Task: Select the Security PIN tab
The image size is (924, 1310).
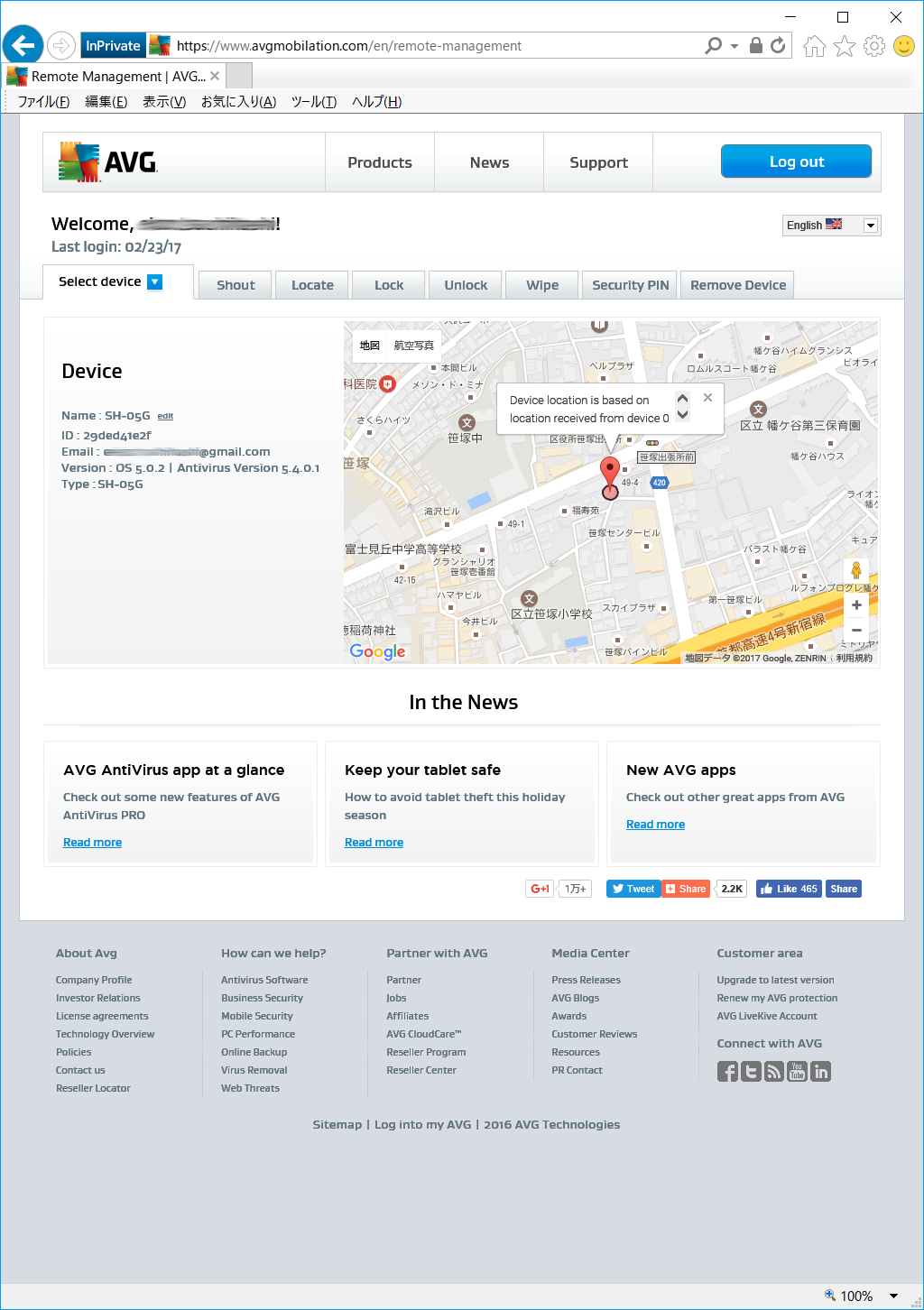Action: click(x=631, y=285)
